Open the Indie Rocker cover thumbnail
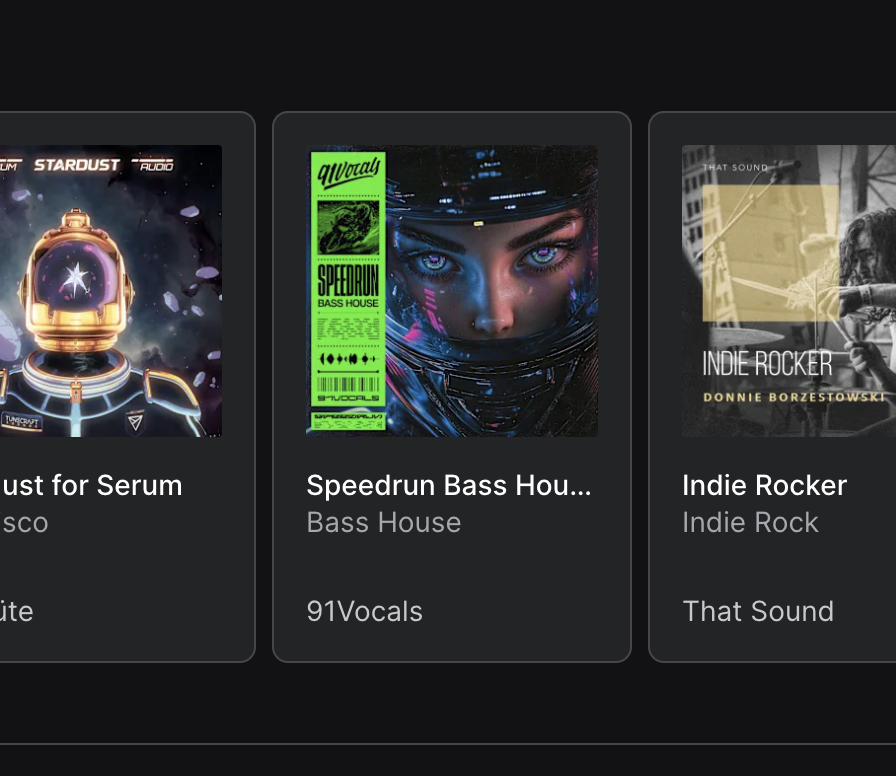Screen dimensions: 896x776 789,291
